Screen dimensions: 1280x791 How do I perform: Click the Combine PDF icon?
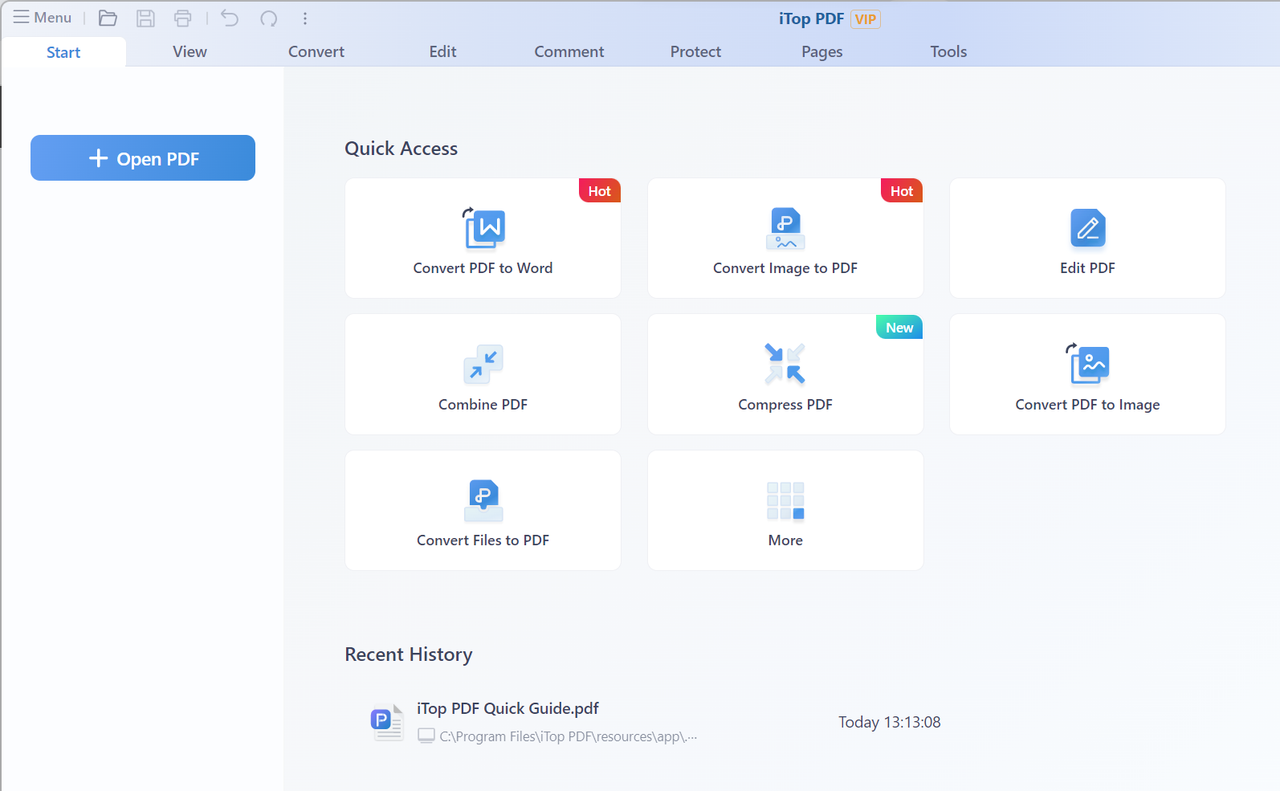(x=483, y=365)
